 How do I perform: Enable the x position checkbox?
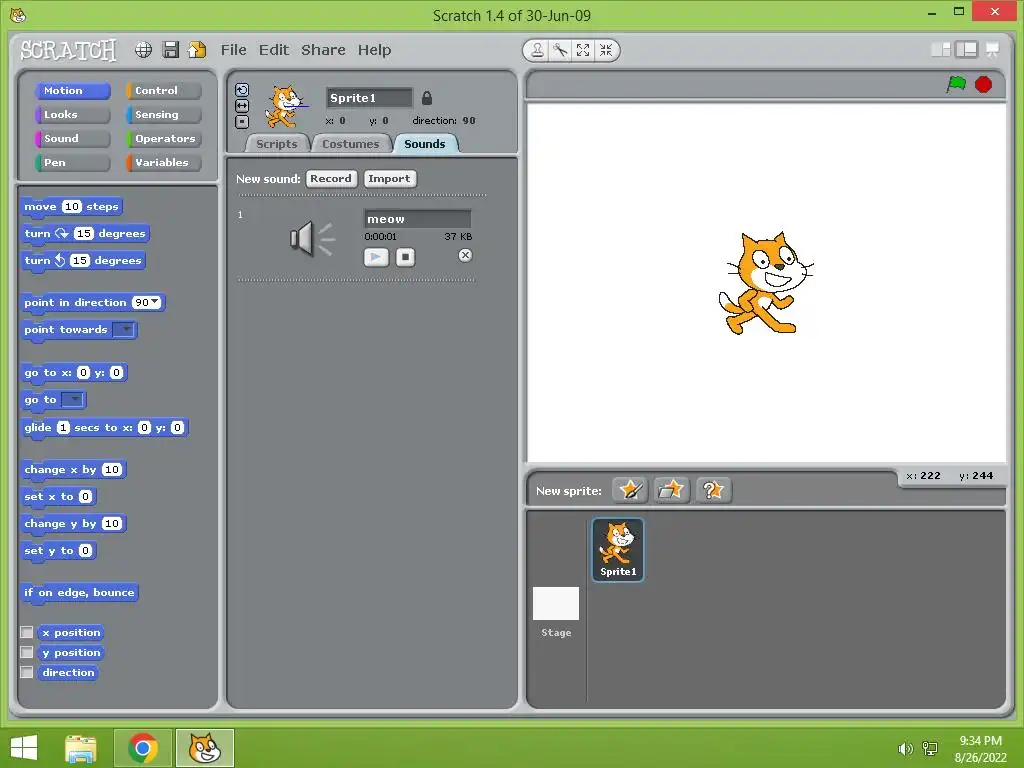(x=27, y=632)
